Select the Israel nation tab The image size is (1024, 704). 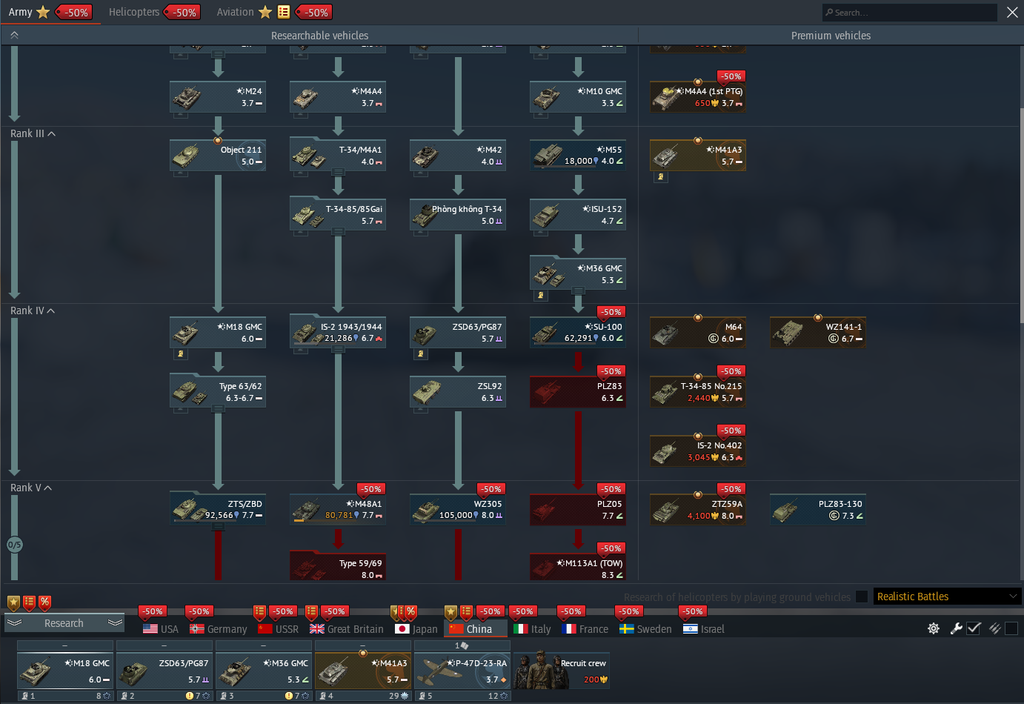pos(704,629)
